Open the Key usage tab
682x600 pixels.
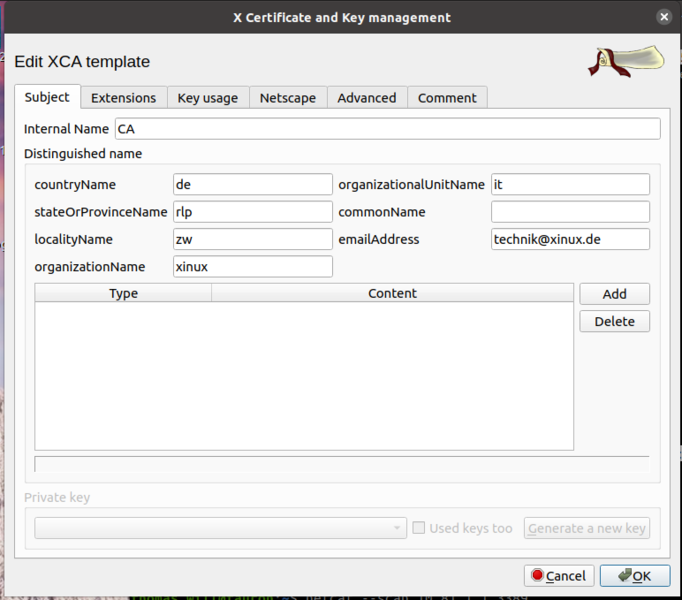coord(207,97)
